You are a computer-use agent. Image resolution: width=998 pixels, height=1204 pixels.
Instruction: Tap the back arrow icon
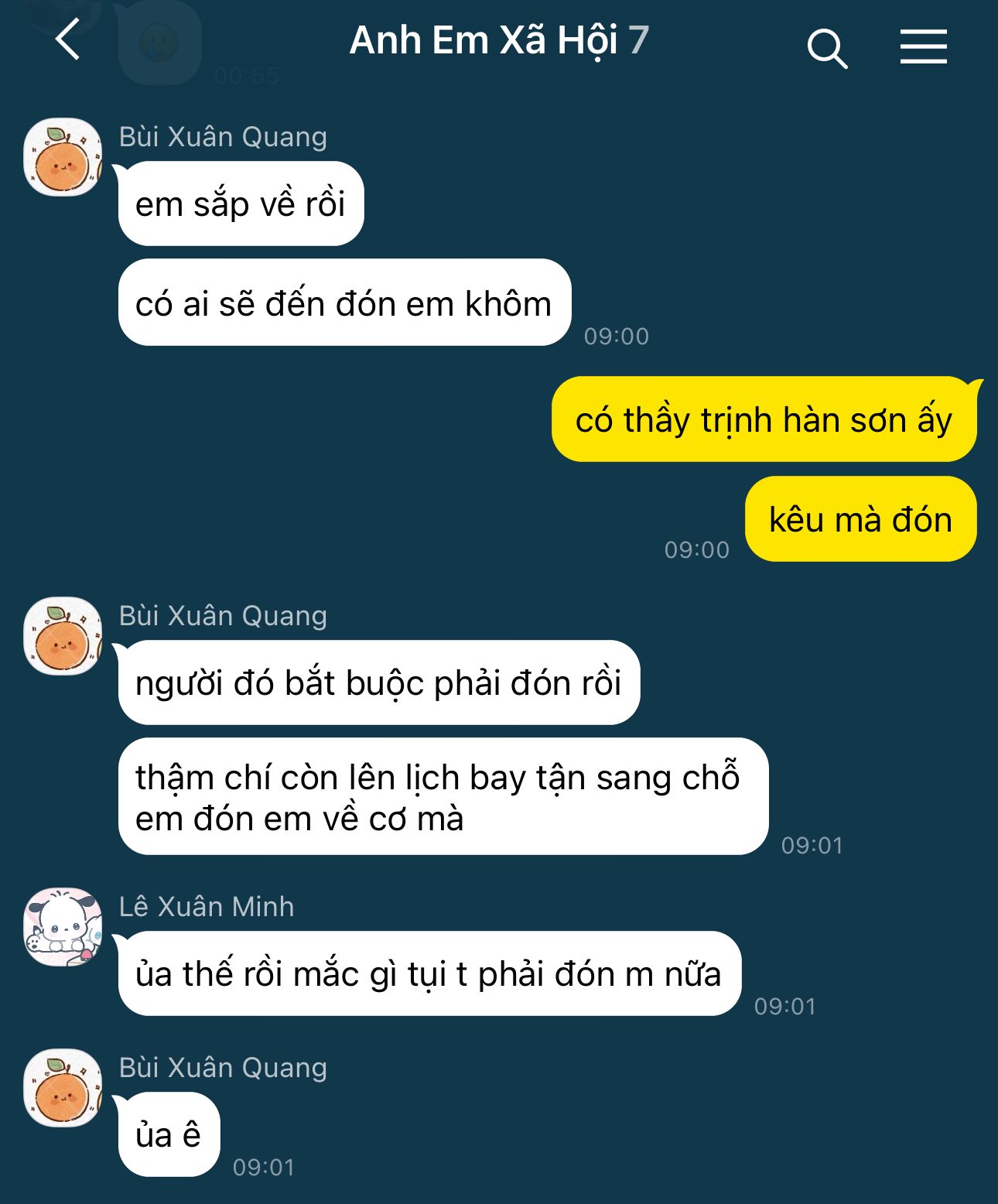click(68, 40)
